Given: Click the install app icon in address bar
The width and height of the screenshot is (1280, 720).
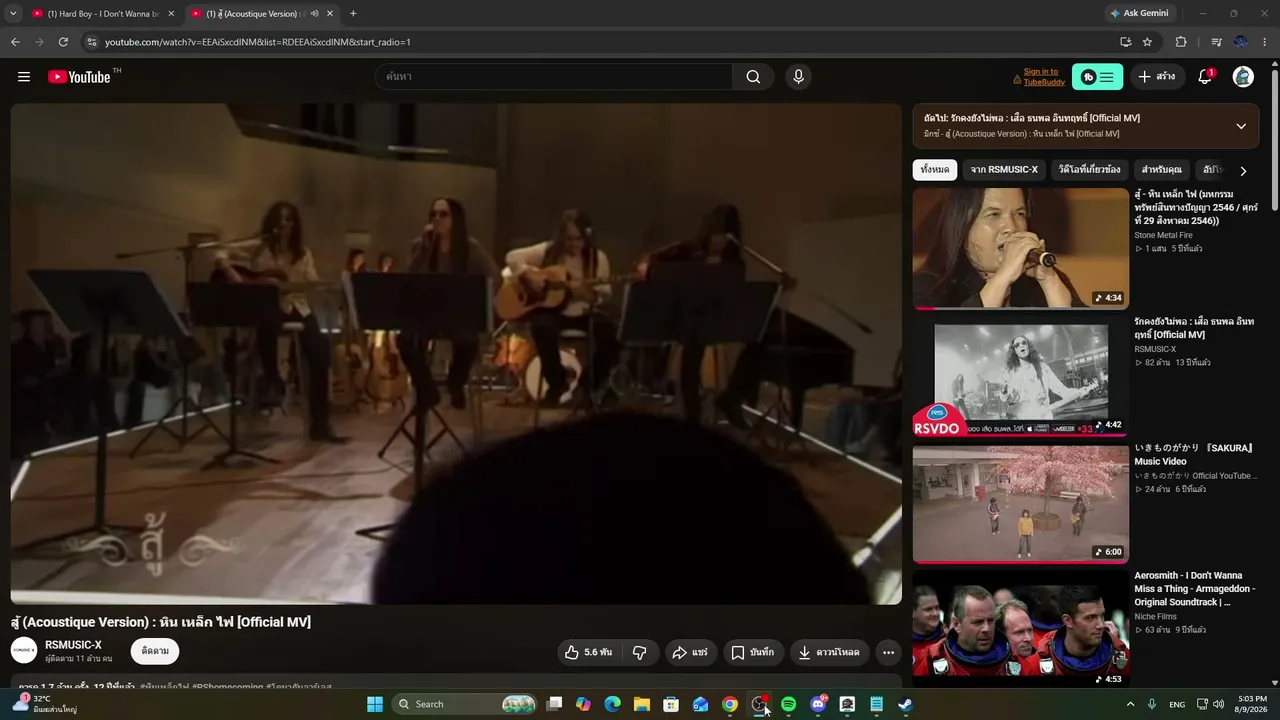Looking at the screenshot, I should pyautogui.click(x=1125, y=42).
